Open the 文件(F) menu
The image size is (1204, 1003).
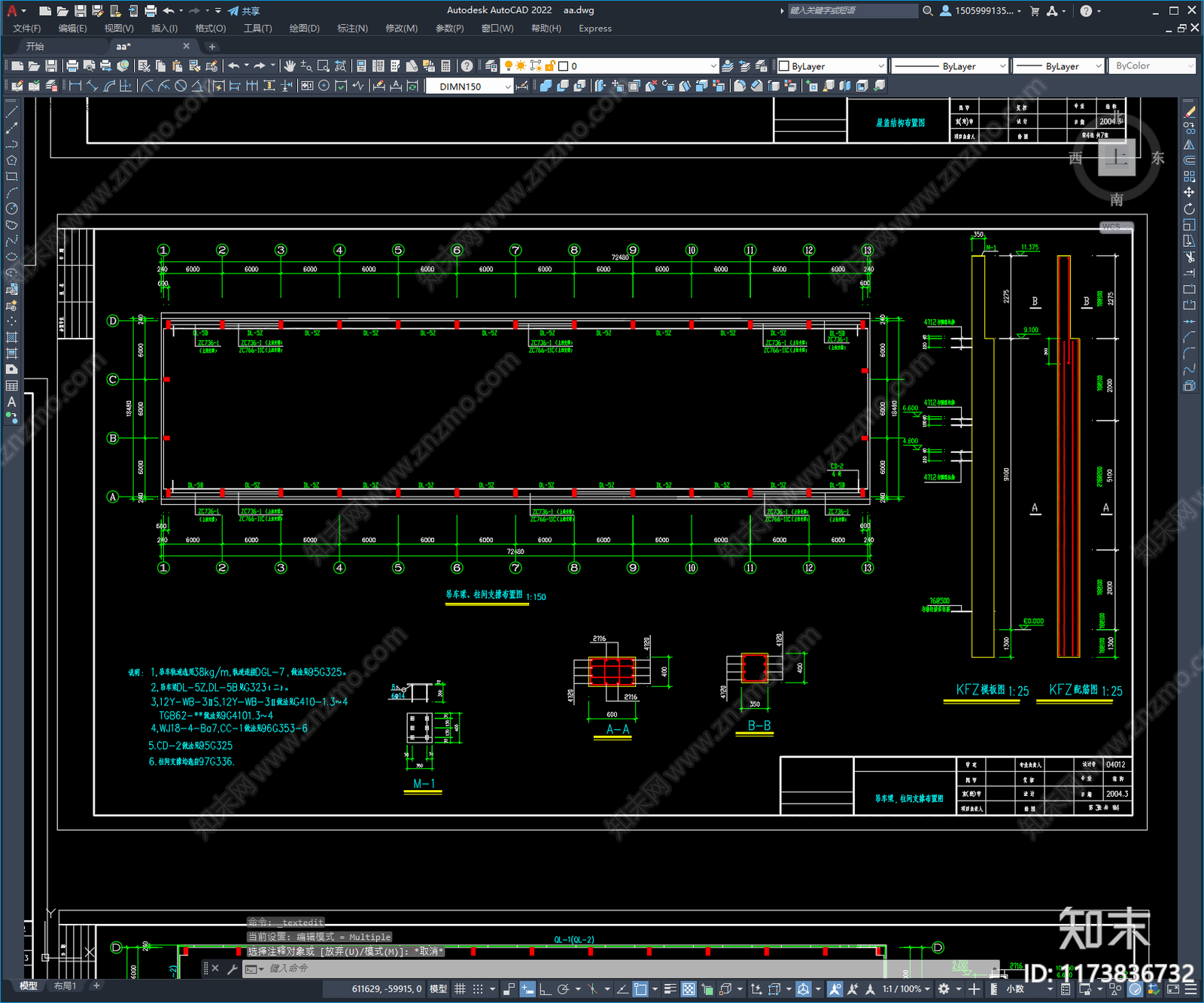(27, 29)
